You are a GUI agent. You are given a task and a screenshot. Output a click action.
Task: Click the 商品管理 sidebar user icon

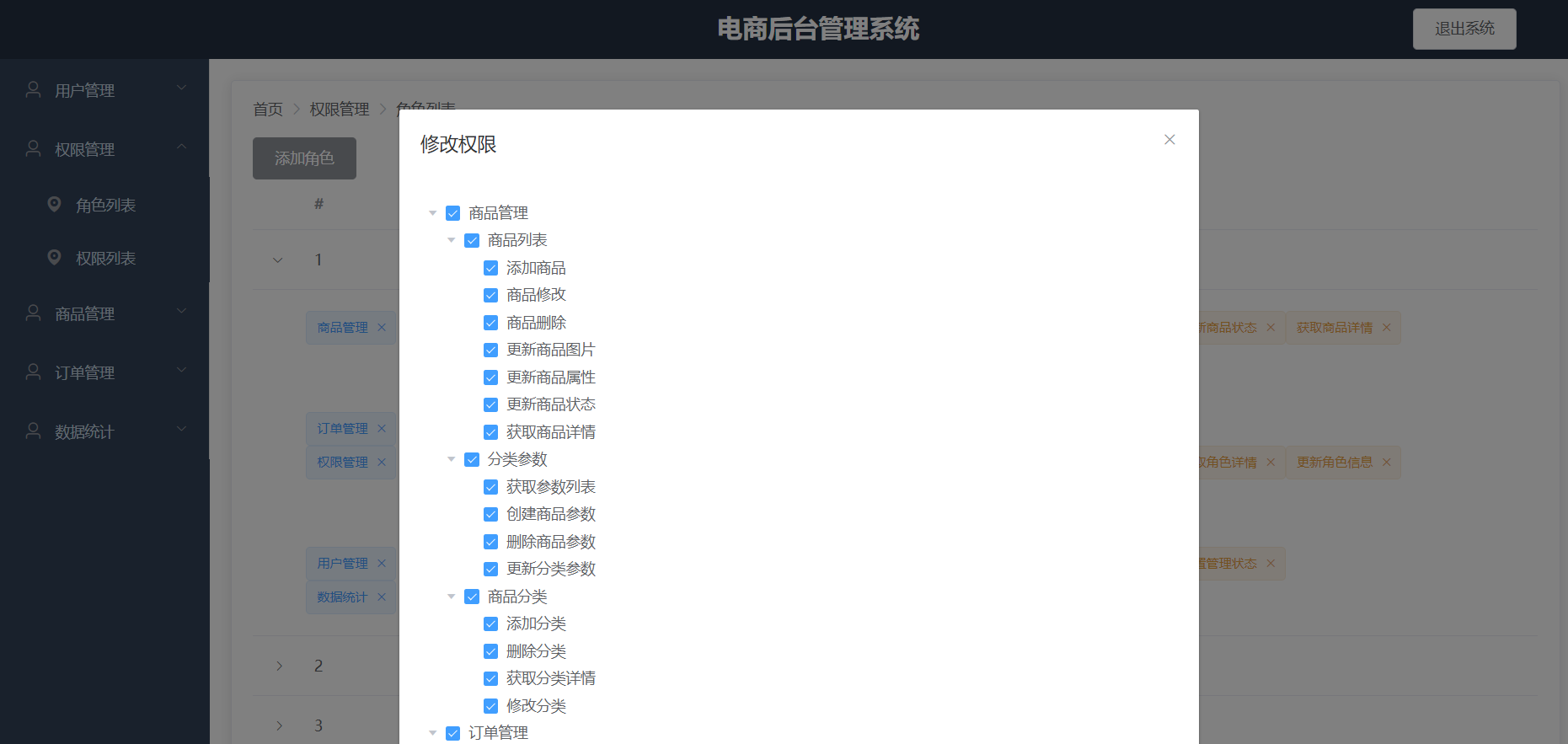[34, 313]
